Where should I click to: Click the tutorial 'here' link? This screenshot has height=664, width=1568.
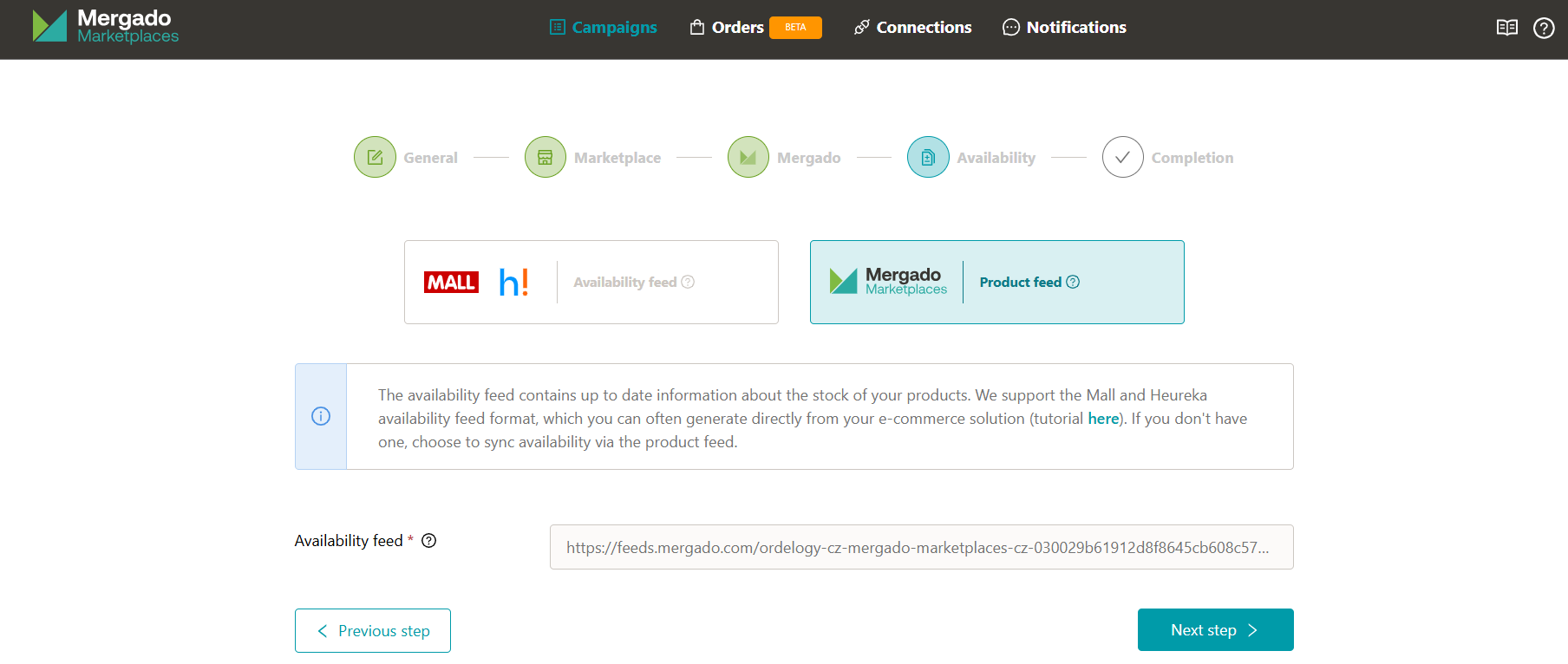pos(1102,419)
